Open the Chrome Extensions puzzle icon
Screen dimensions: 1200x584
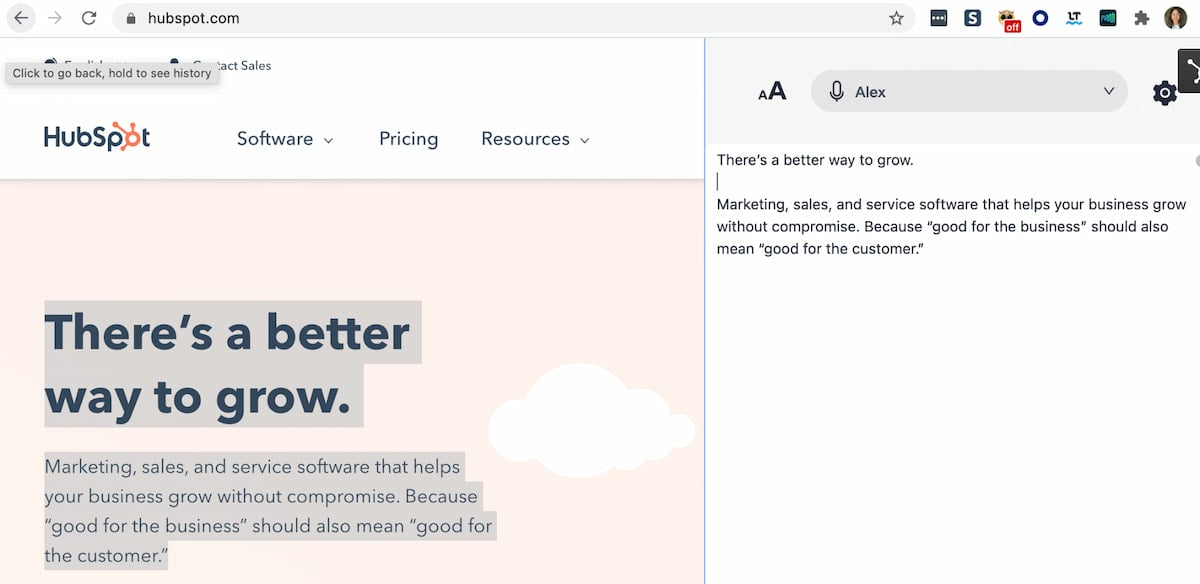click(1141, 18)
